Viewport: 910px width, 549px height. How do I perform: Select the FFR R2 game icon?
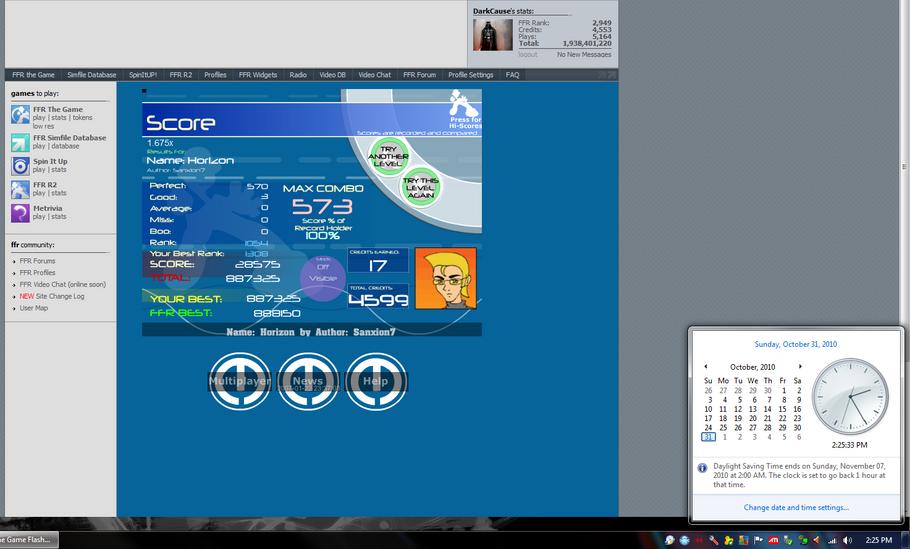tap(20, 189)
